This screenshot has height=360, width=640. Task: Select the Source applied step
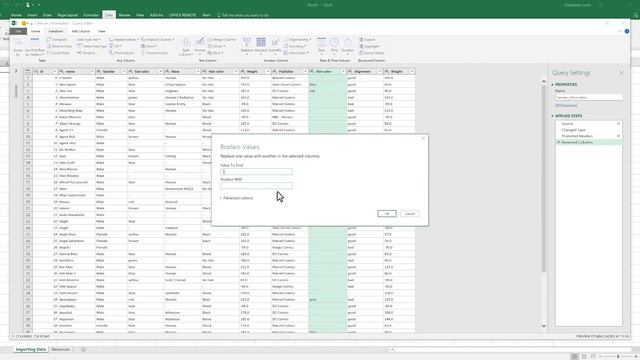click(x=567, y=123)
